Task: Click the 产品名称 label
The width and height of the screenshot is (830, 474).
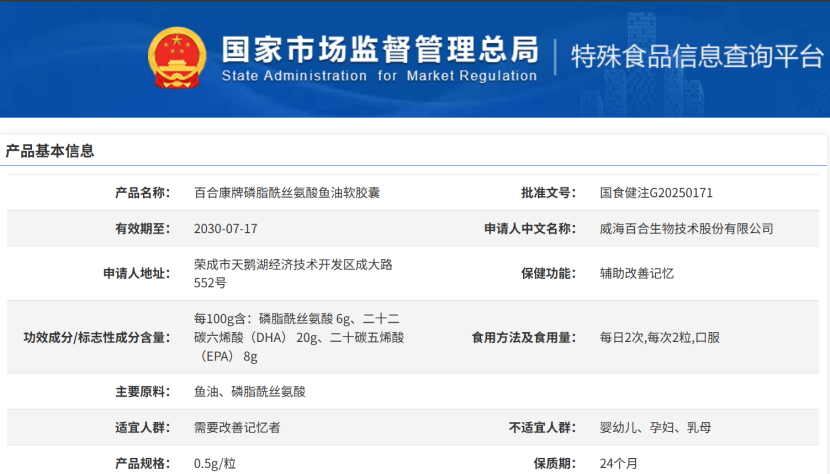Action: click(143, 193)
